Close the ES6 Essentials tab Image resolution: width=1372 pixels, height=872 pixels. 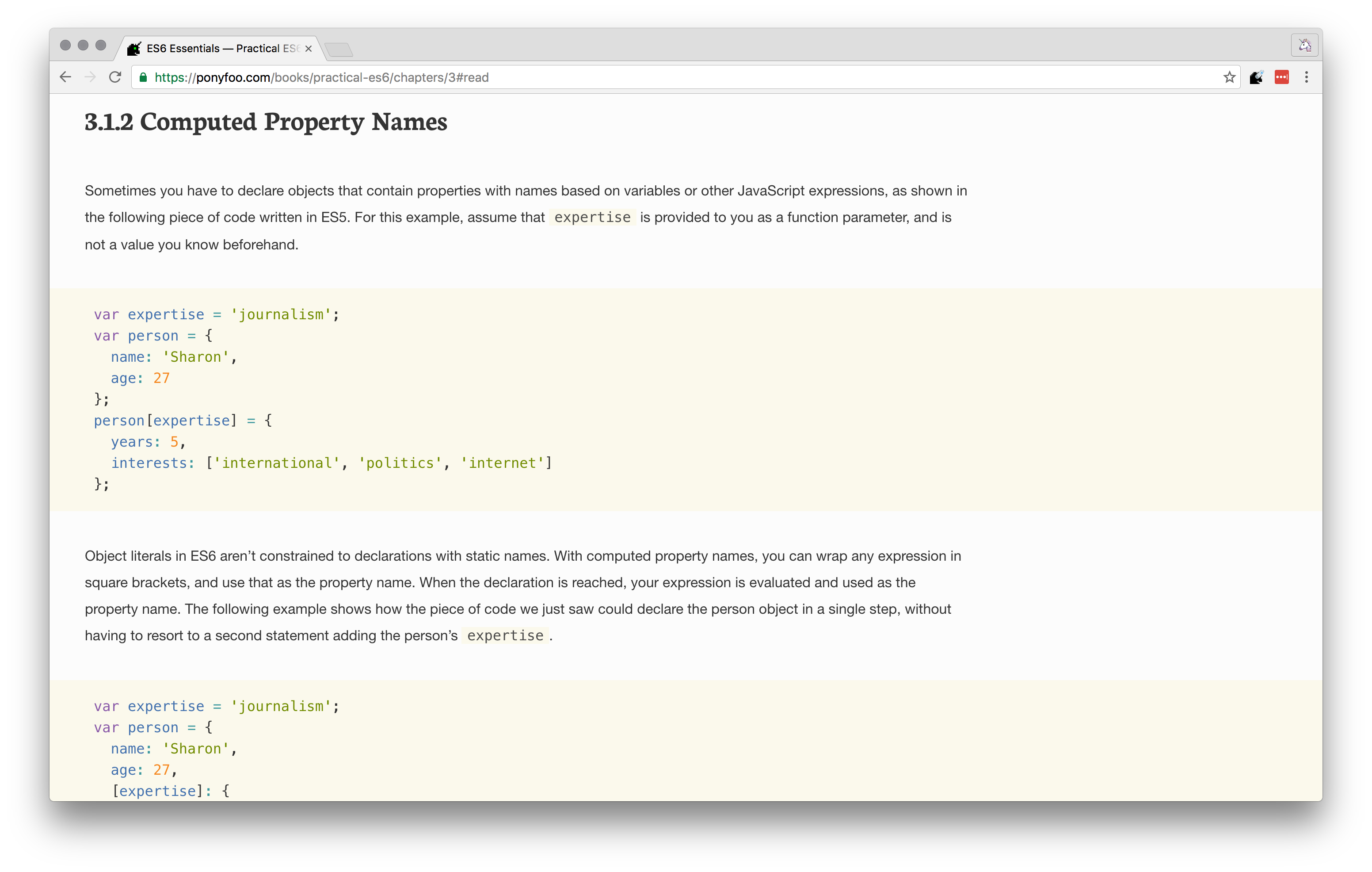308,49
